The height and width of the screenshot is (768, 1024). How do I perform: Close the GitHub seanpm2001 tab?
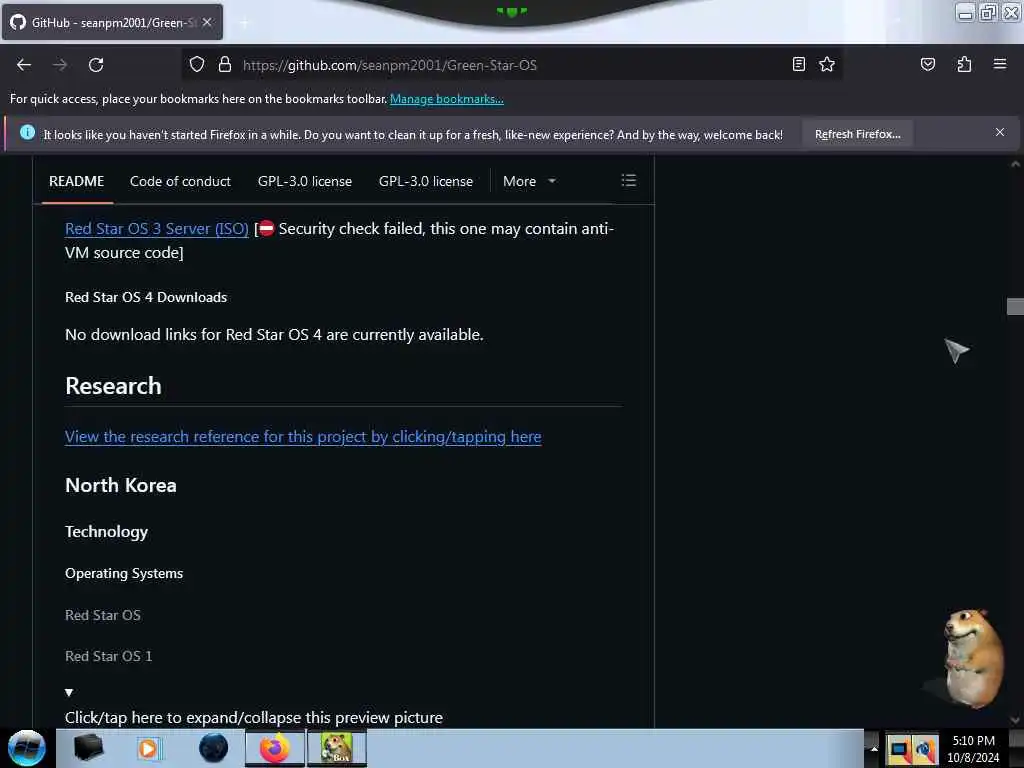(207, 22)
